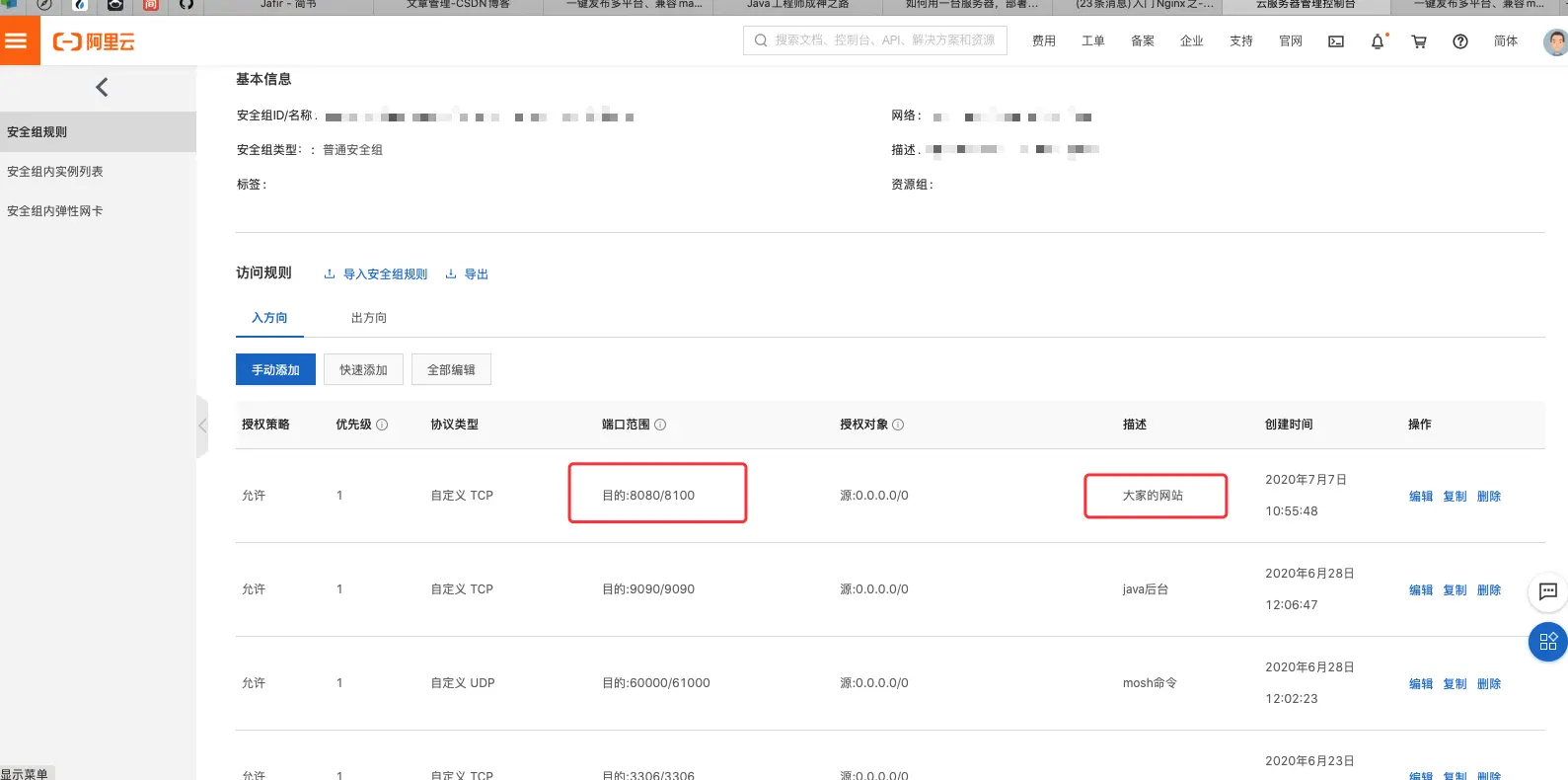Click the 创建时间 column header

[x=1289, y=425]
